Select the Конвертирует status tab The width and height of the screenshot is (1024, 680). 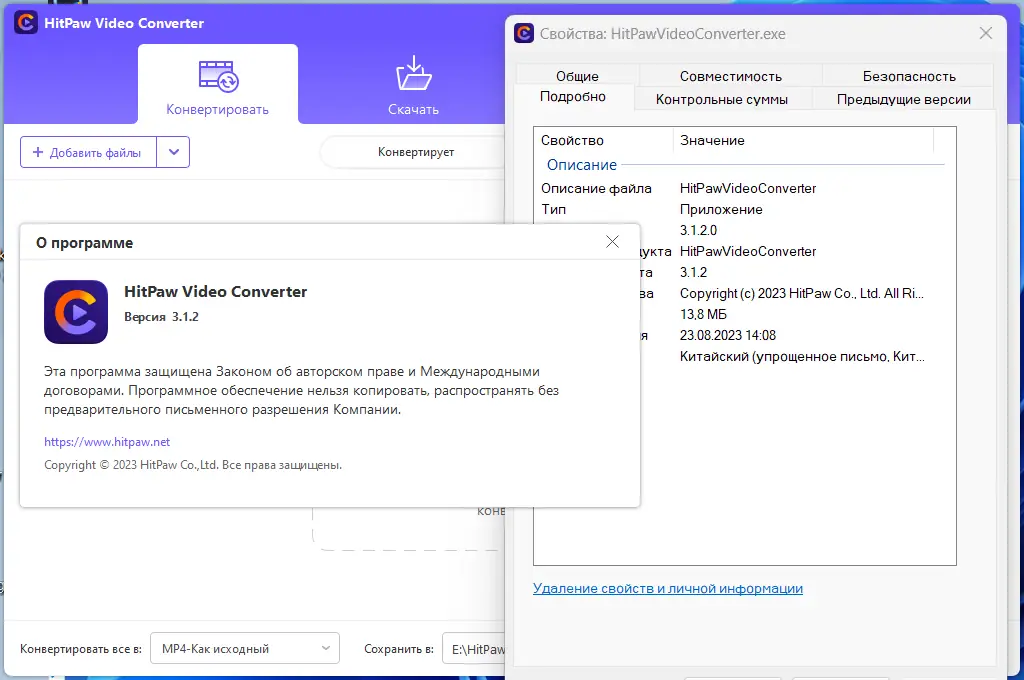tap(416, 152)
